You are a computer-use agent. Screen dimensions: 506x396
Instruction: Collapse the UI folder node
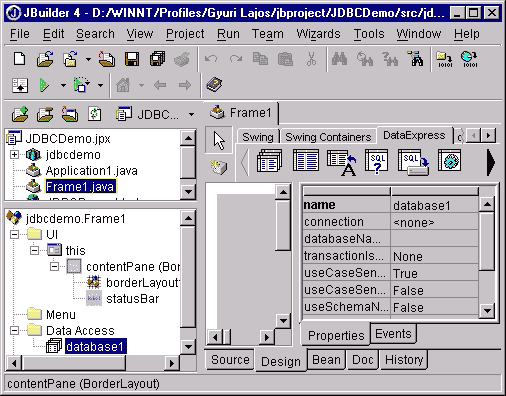point(14,234)
